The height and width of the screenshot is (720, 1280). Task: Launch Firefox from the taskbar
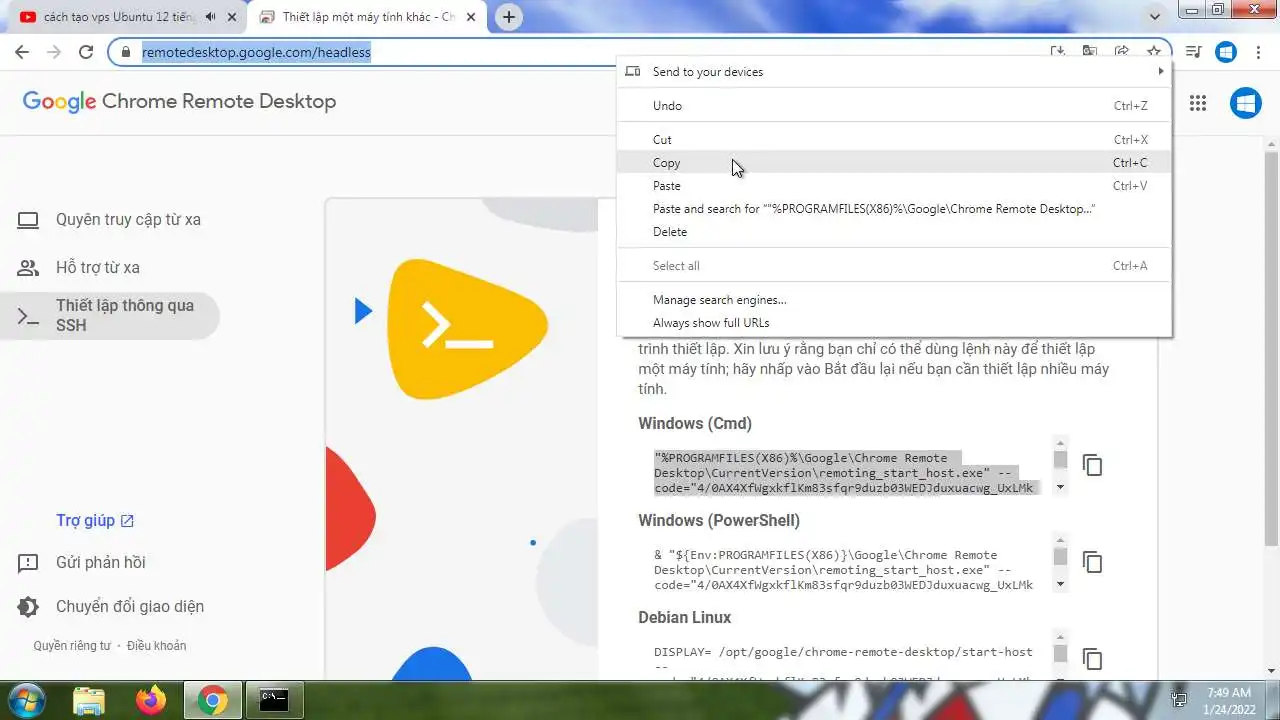point(151,700)
